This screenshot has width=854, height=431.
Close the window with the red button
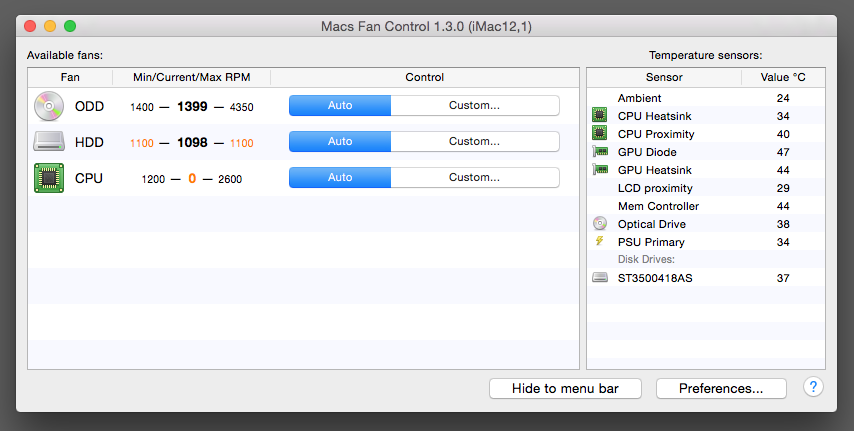(x=30, y=26)
